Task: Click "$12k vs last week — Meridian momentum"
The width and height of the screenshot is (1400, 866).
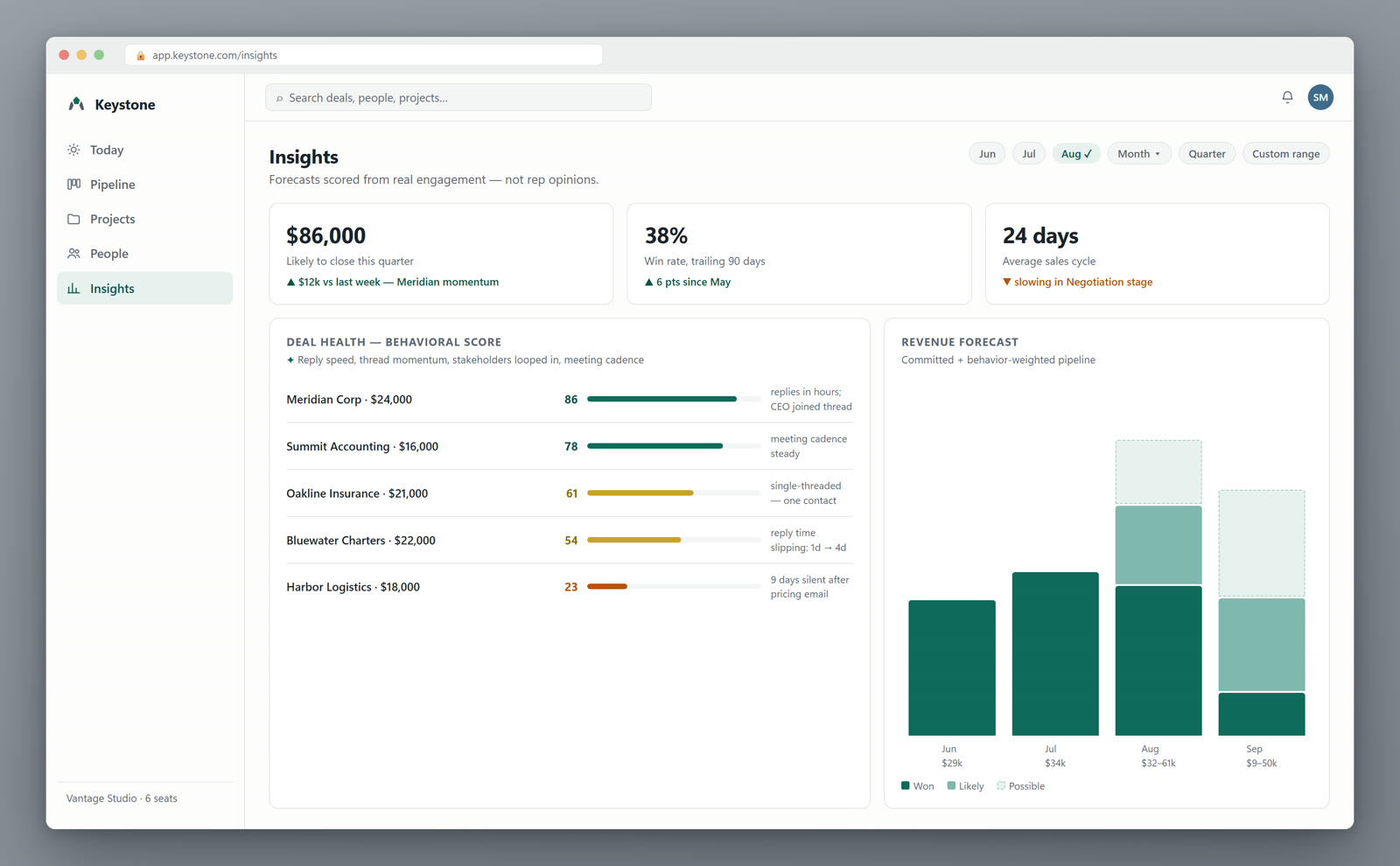Action: (398, 282)
